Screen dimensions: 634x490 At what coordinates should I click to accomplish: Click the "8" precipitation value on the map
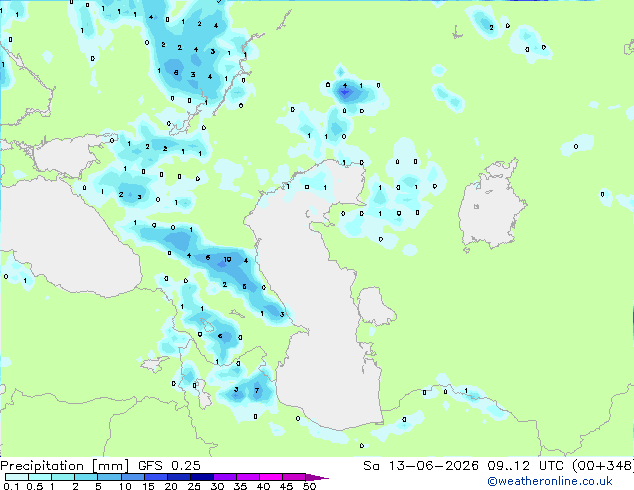click(176, 73)
